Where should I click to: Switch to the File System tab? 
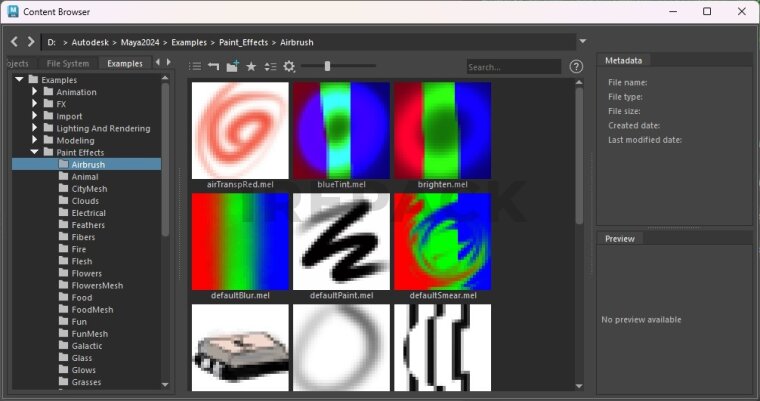pyautogui.click(x=67, y=64)
